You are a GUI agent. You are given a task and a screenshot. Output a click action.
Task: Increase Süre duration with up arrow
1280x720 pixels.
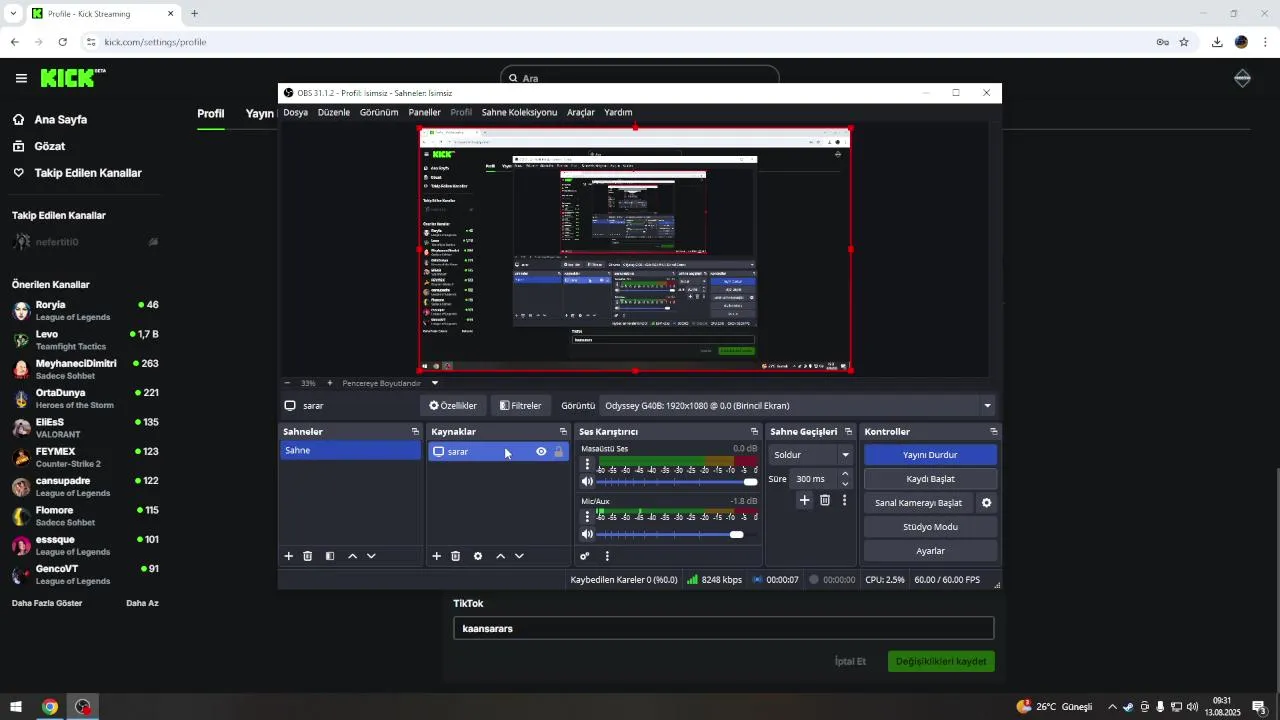[845, 474]
